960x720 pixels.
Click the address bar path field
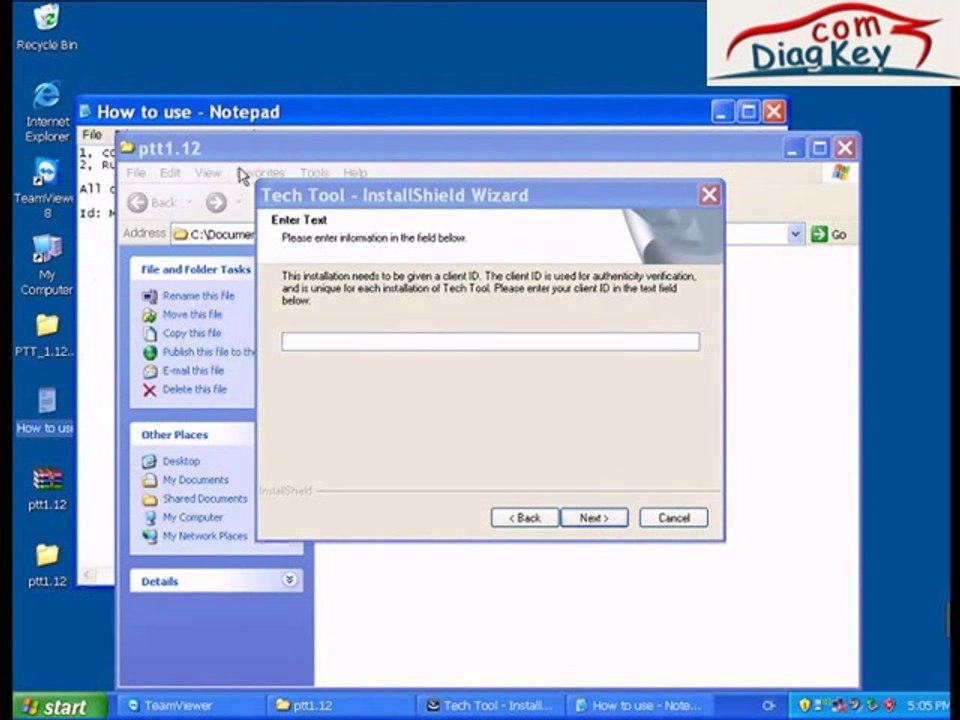click(213, 234)
